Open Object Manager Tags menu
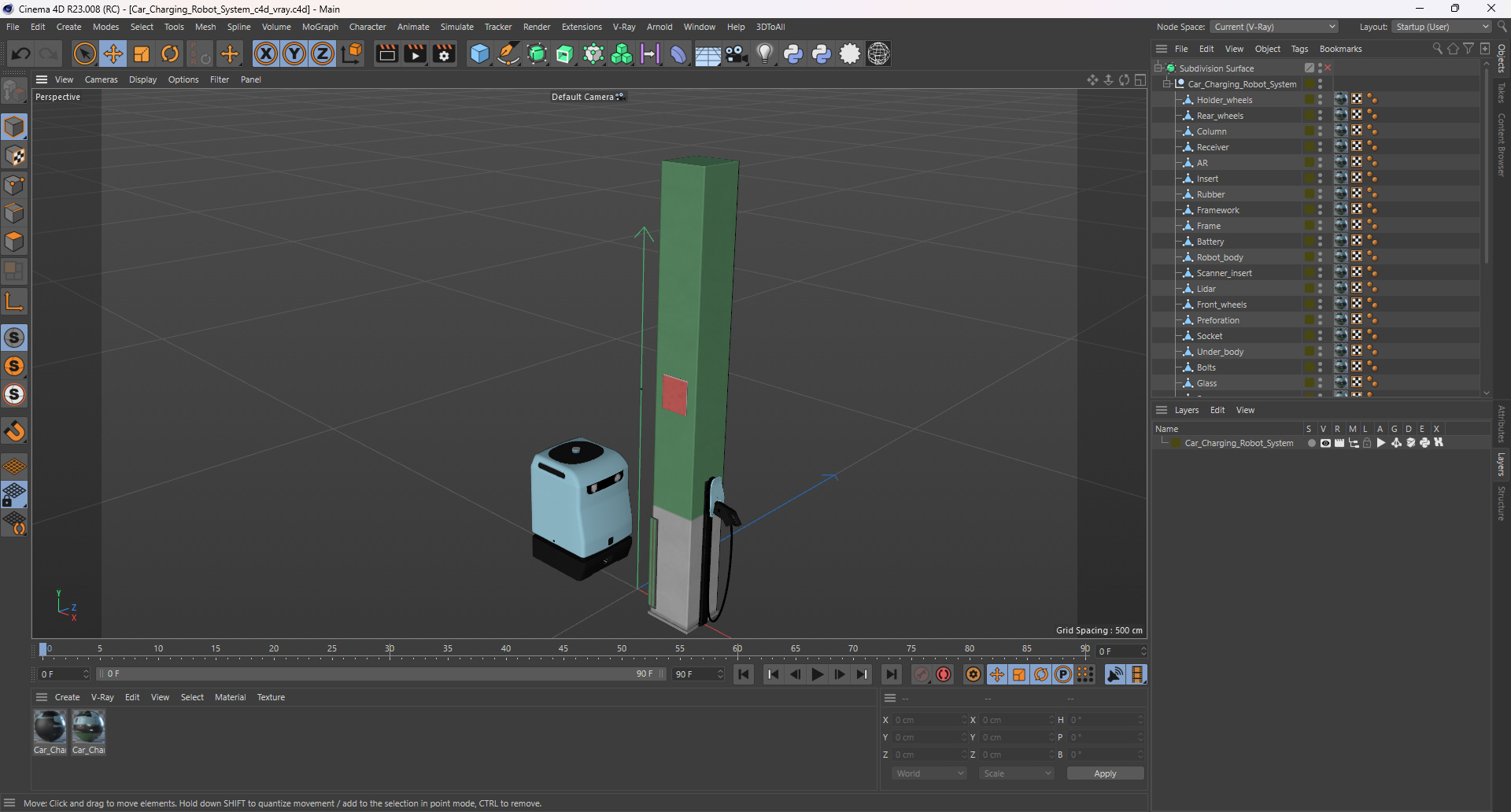This screenshot has height=812, width=1511. (1299, 49)
